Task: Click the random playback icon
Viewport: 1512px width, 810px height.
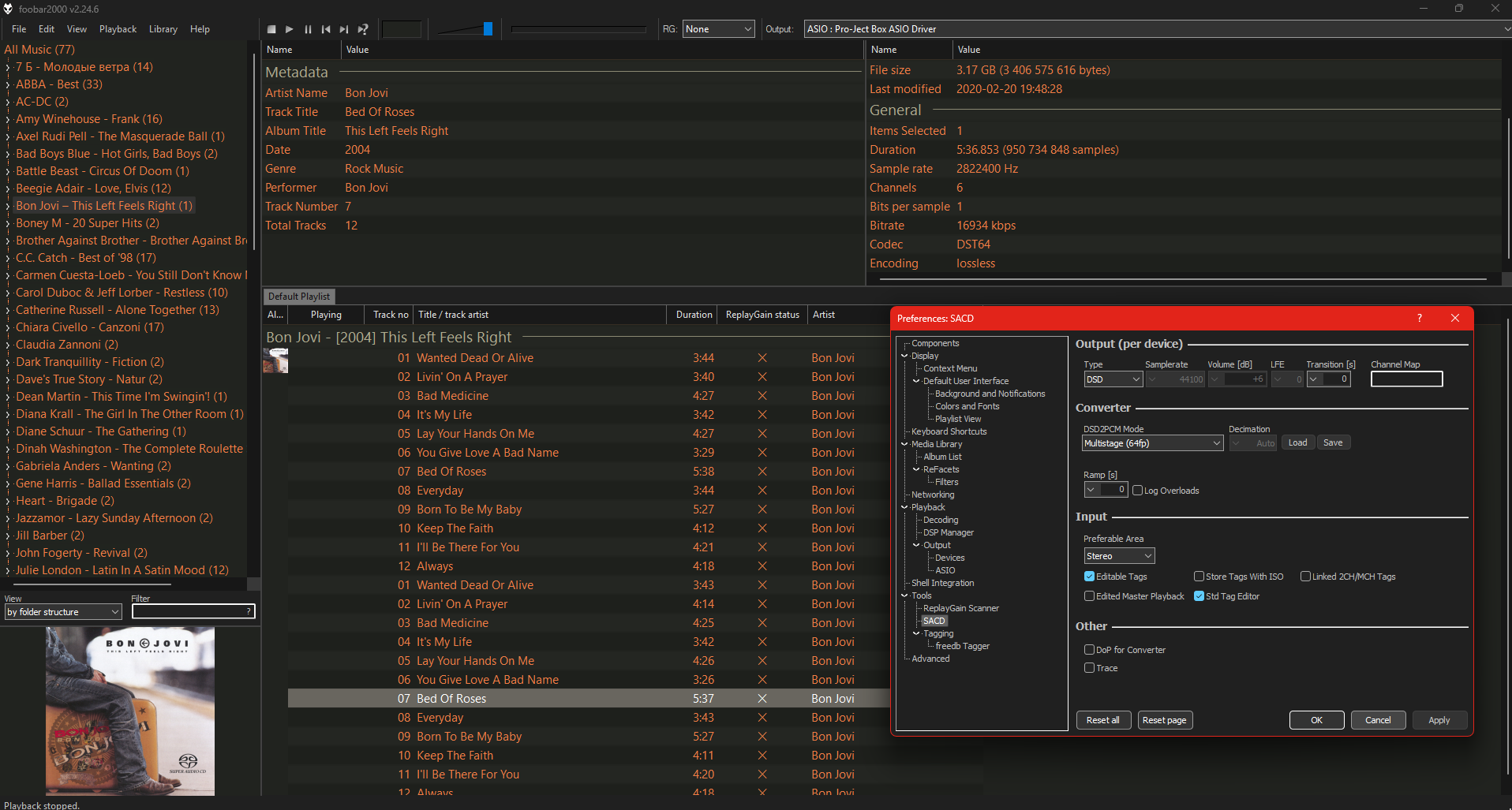Action: point(363,29)
